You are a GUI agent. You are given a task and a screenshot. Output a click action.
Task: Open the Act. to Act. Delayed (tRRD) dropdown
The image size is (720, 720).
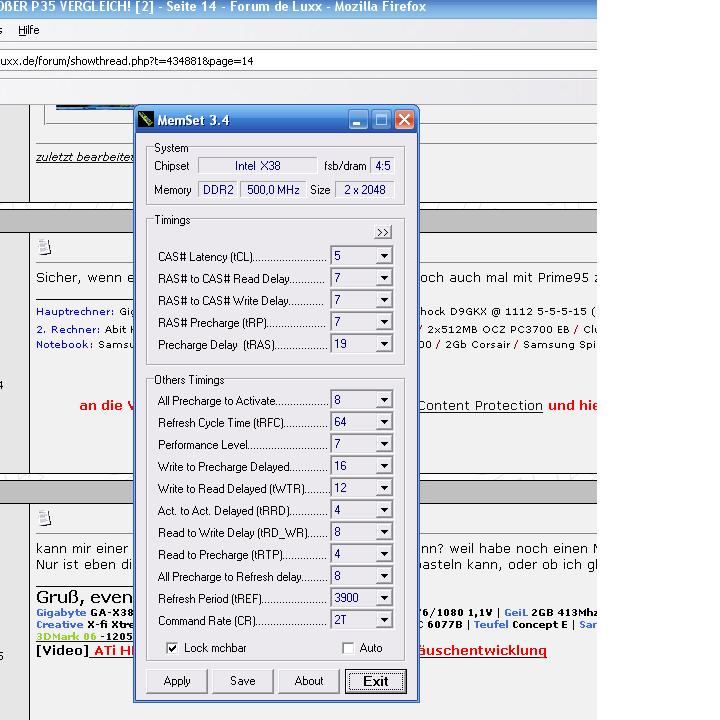click(x=384, y=510)
